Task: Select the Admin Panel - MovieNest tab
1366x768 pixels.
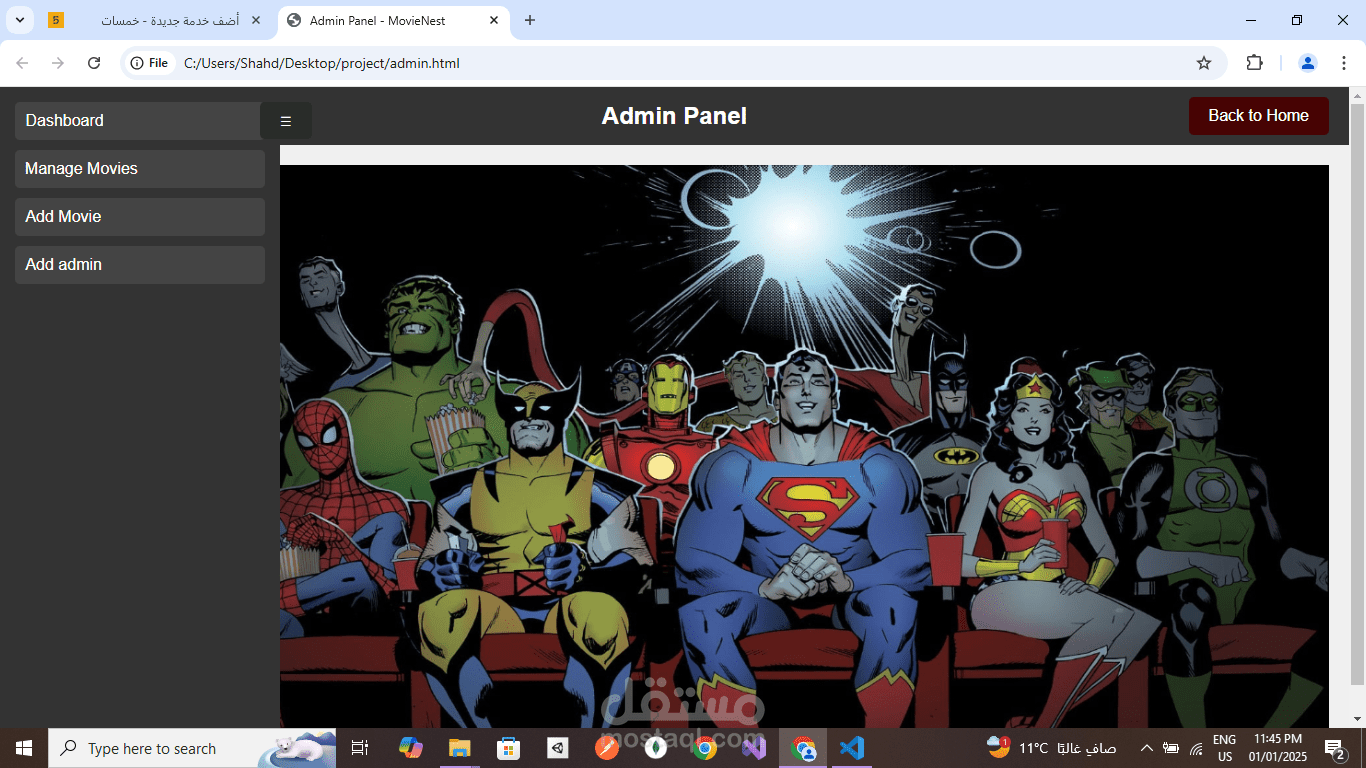Action: tap(392, 20)
